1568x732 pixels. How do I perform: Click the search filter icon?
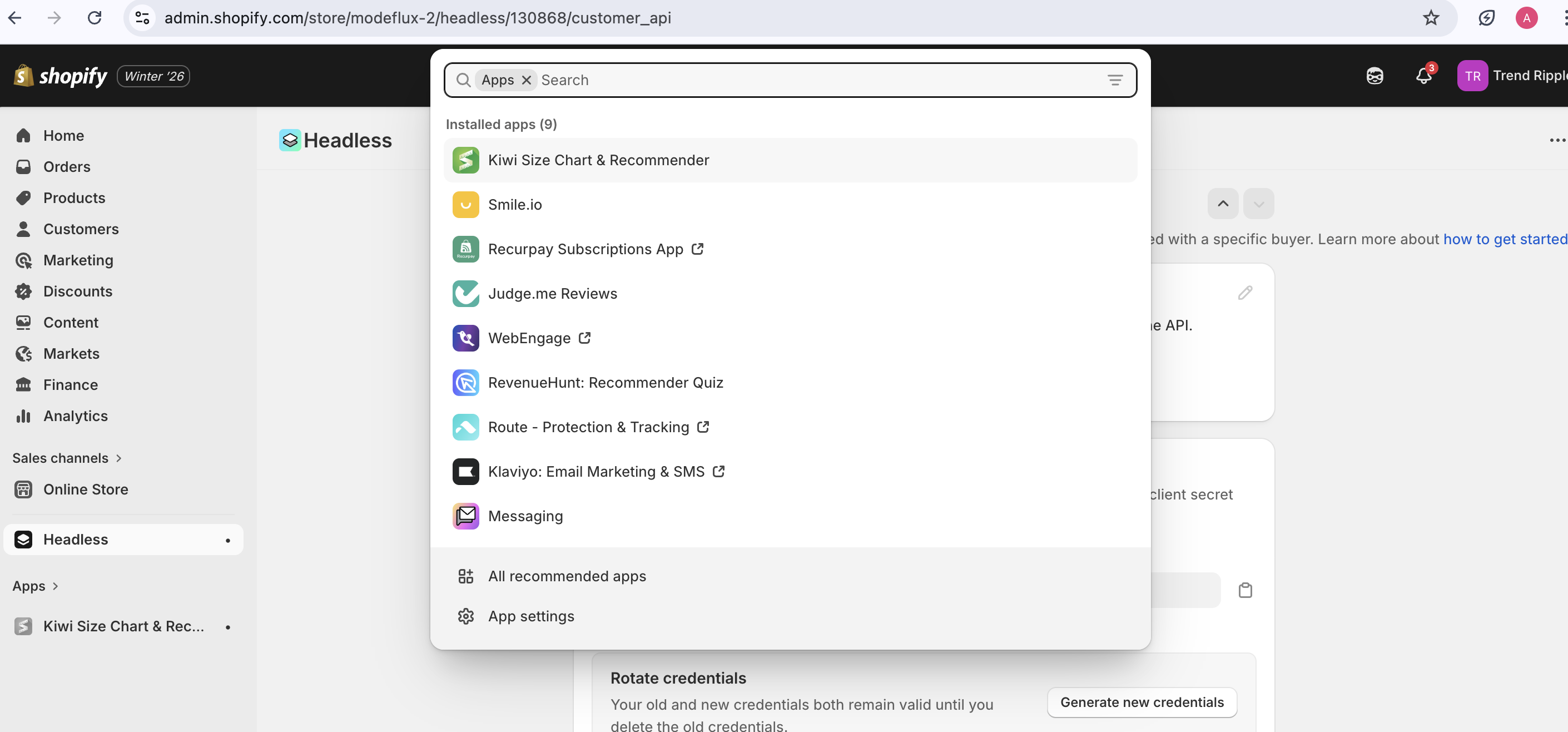tap(1114, 80)
